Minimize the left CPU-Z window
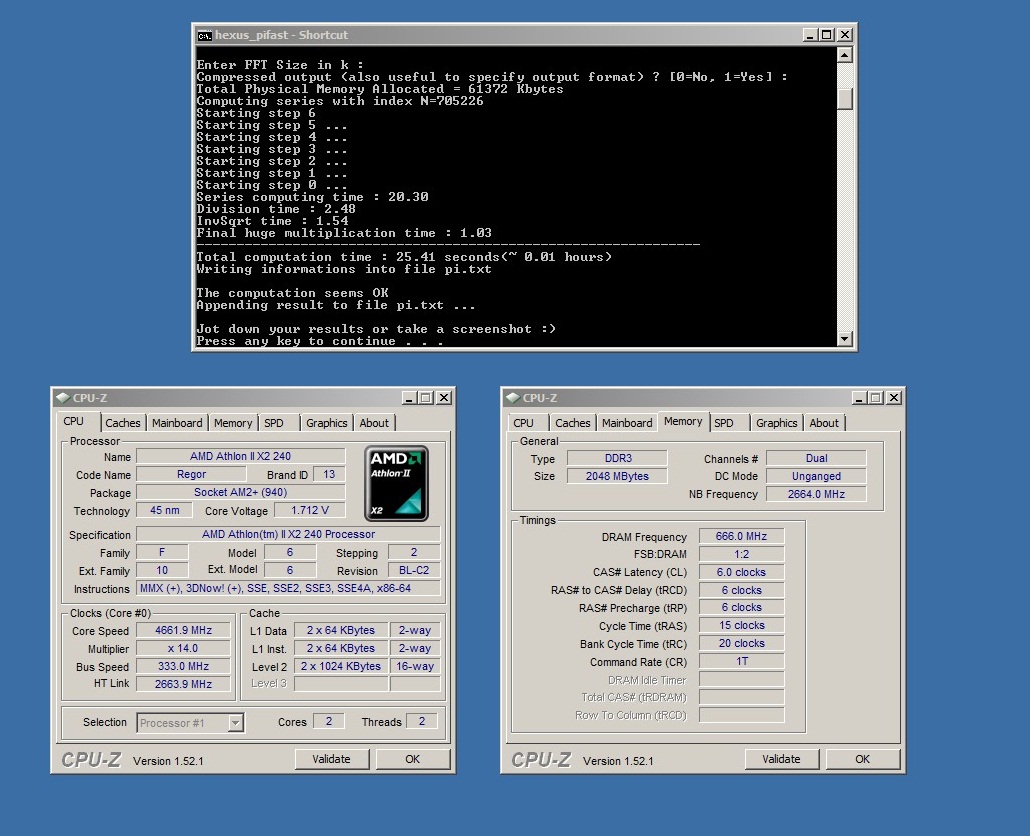 coord(409,398)
